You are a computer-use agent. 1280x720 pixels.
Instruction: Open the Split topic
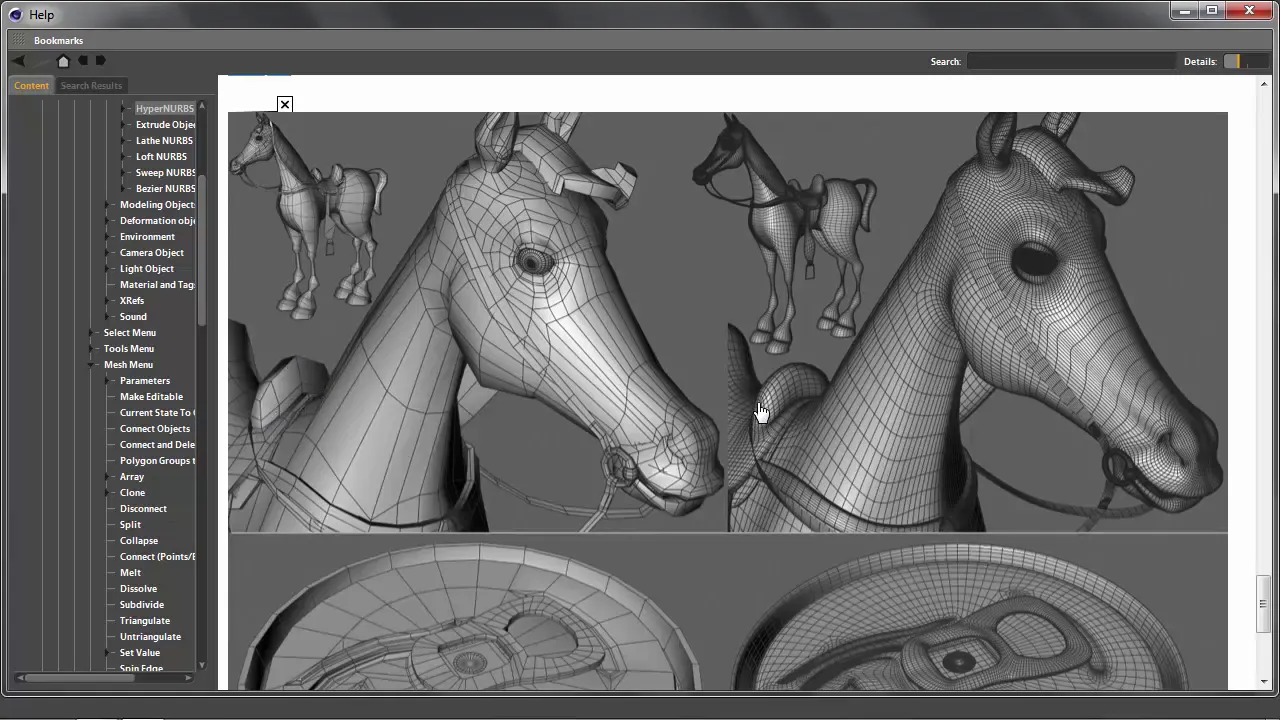pyautogui.click(x=130, y=524)
